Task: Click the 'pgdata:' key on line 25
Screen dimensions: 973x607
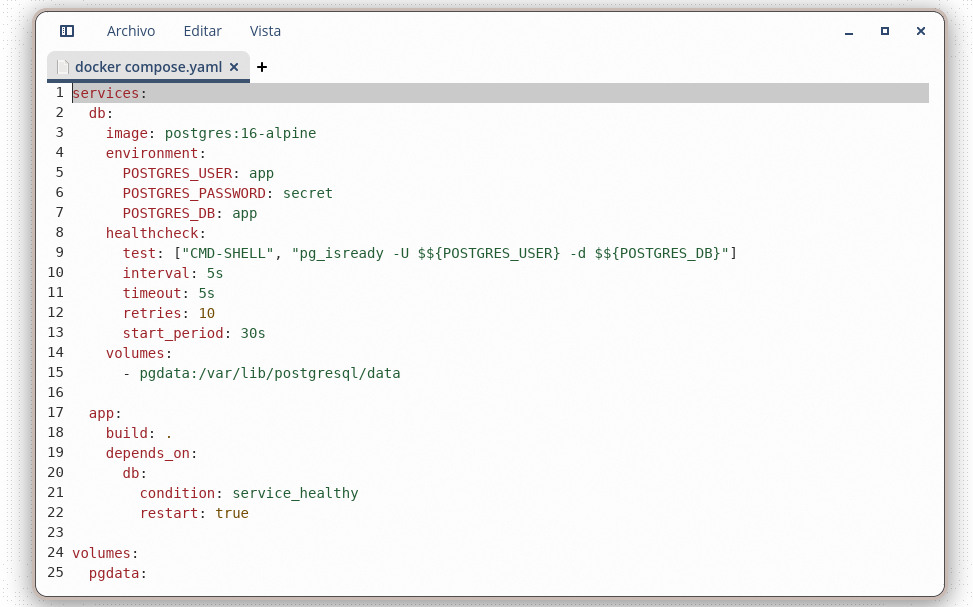Action: tap(118, 573)
